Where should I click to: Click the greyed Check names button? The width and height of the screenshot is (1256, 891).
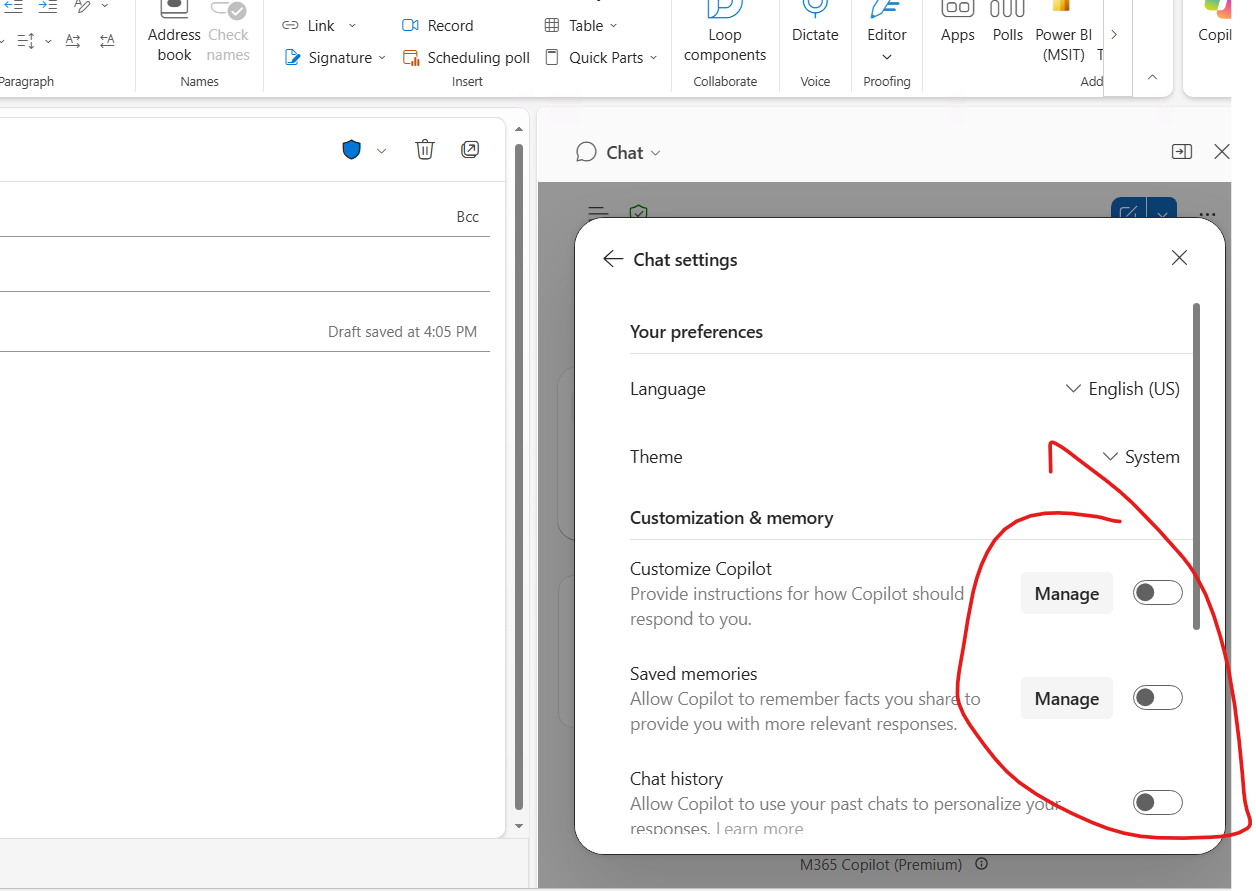tap(228, 33)
